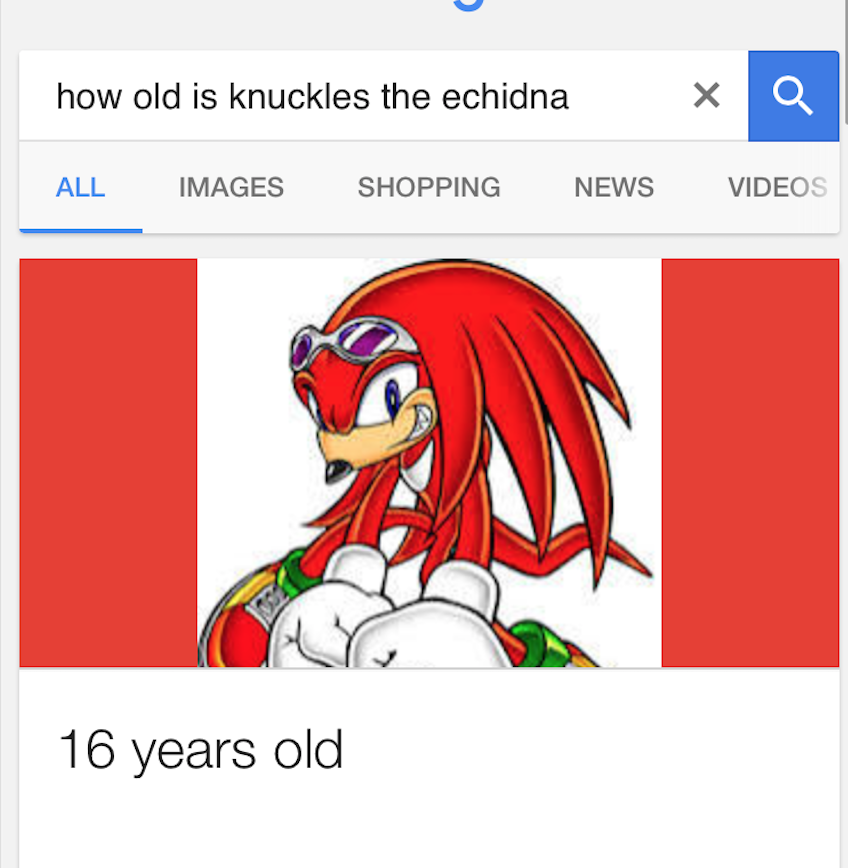Image resolution: width=848 pixels, height=868 pixels.
Task: Click the red panel right of the image
Action: (x=751, y=463)
